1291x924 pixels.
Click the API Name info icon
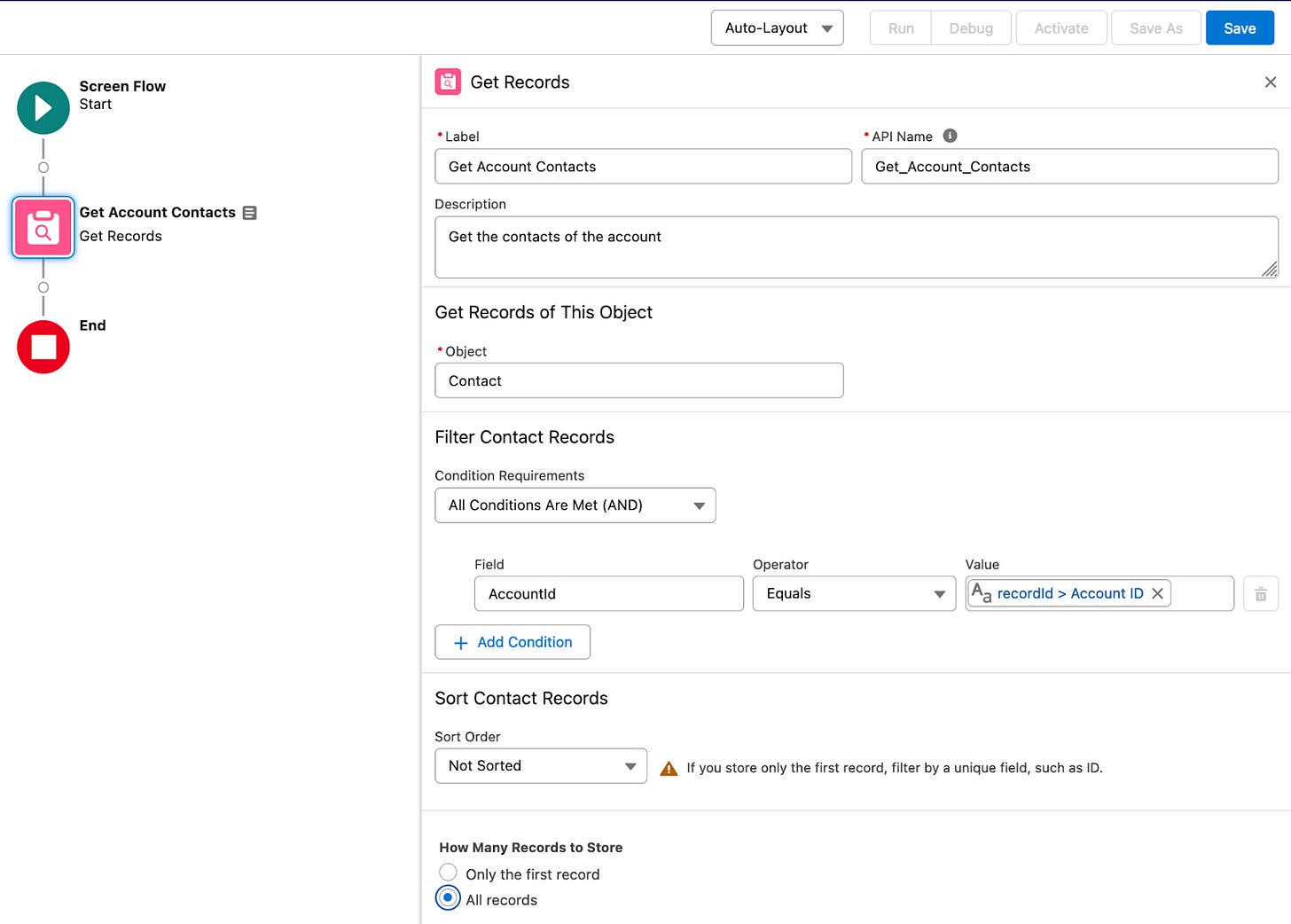coord(950,136)
